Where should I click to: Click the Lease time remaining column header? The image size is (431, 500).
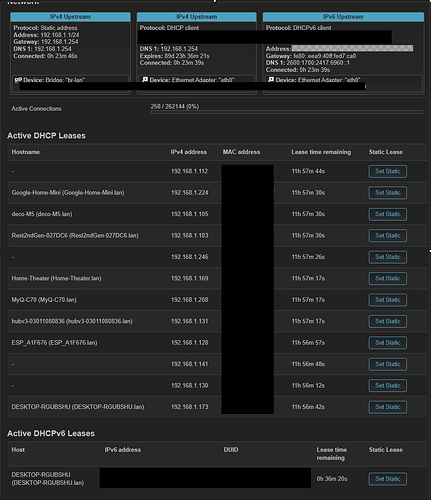tap(321, 152)
